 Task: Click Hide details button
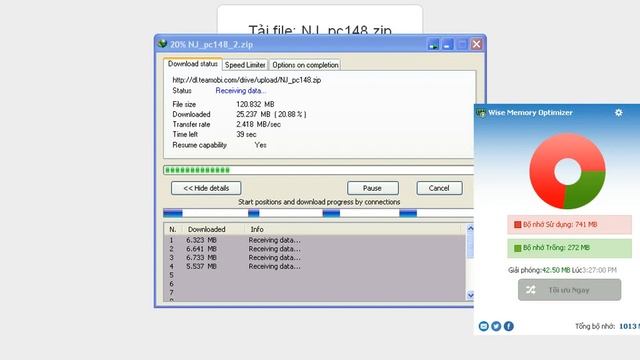[x=206, y=188]
